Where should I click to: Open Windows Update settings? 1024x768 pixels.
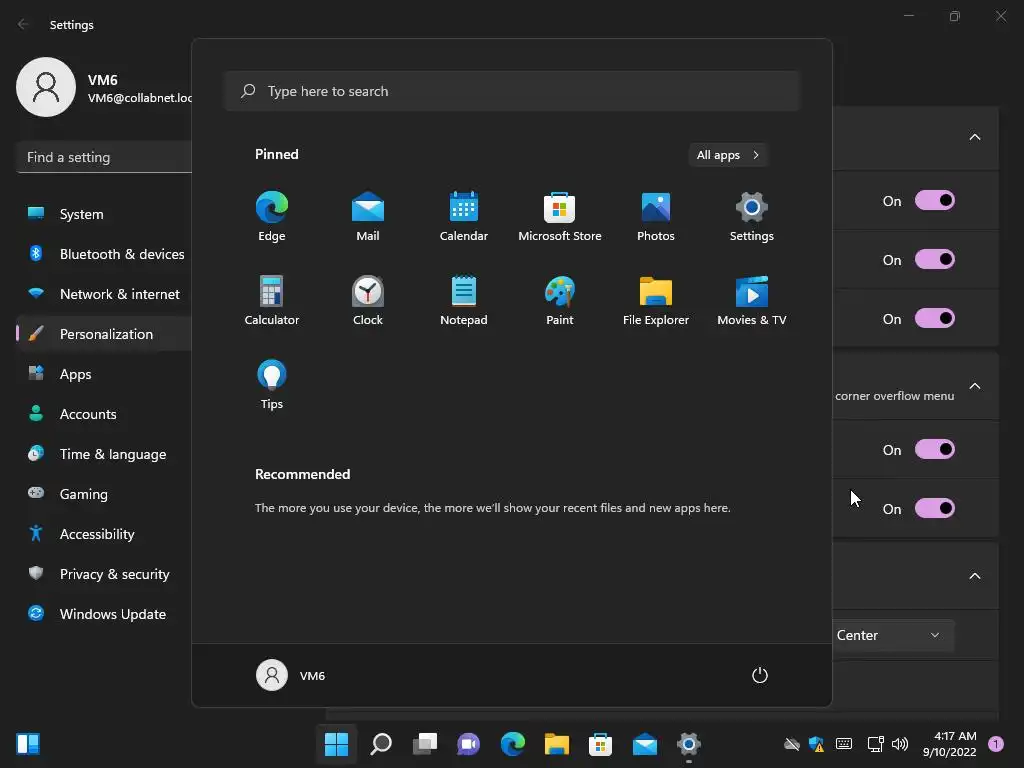pyautogui.click(x=104, y=614)
